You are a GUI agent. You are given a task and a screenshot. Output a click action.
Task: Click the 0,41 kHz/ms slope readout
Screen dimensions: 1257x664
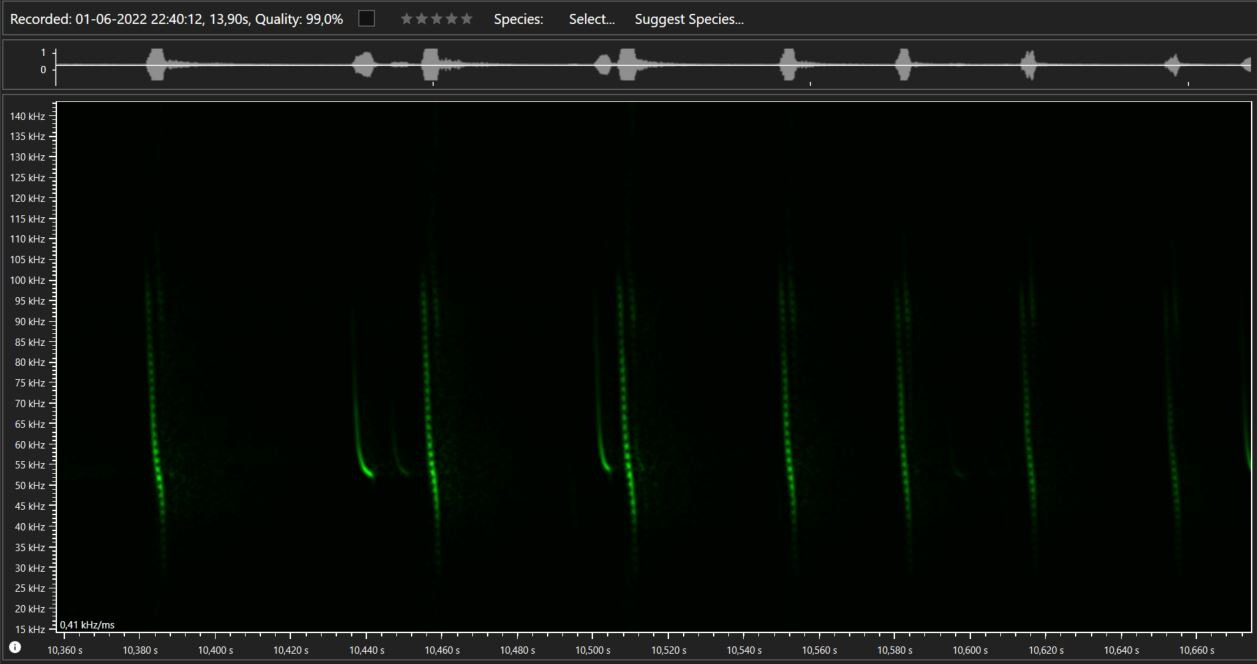(x=87, y=624)
